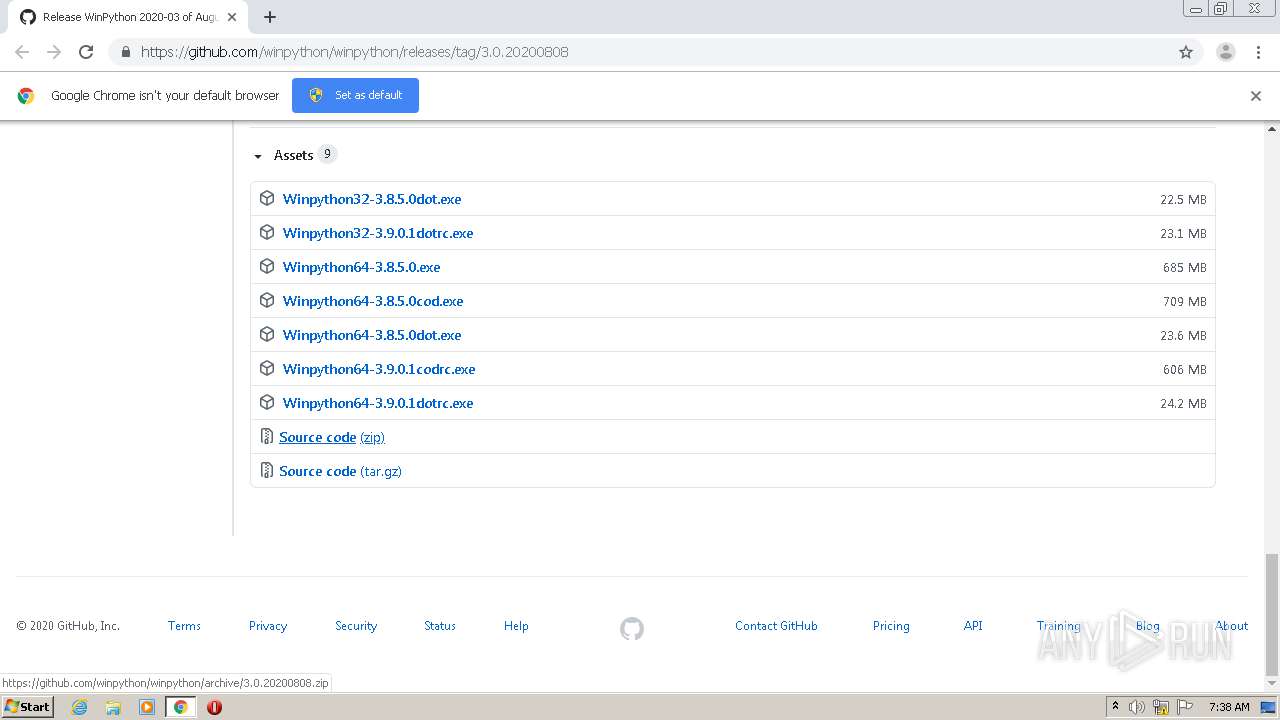Open the Chrome profile avatar
The height and width of the screenshot is (720, 1280).
pos(1226,52)
